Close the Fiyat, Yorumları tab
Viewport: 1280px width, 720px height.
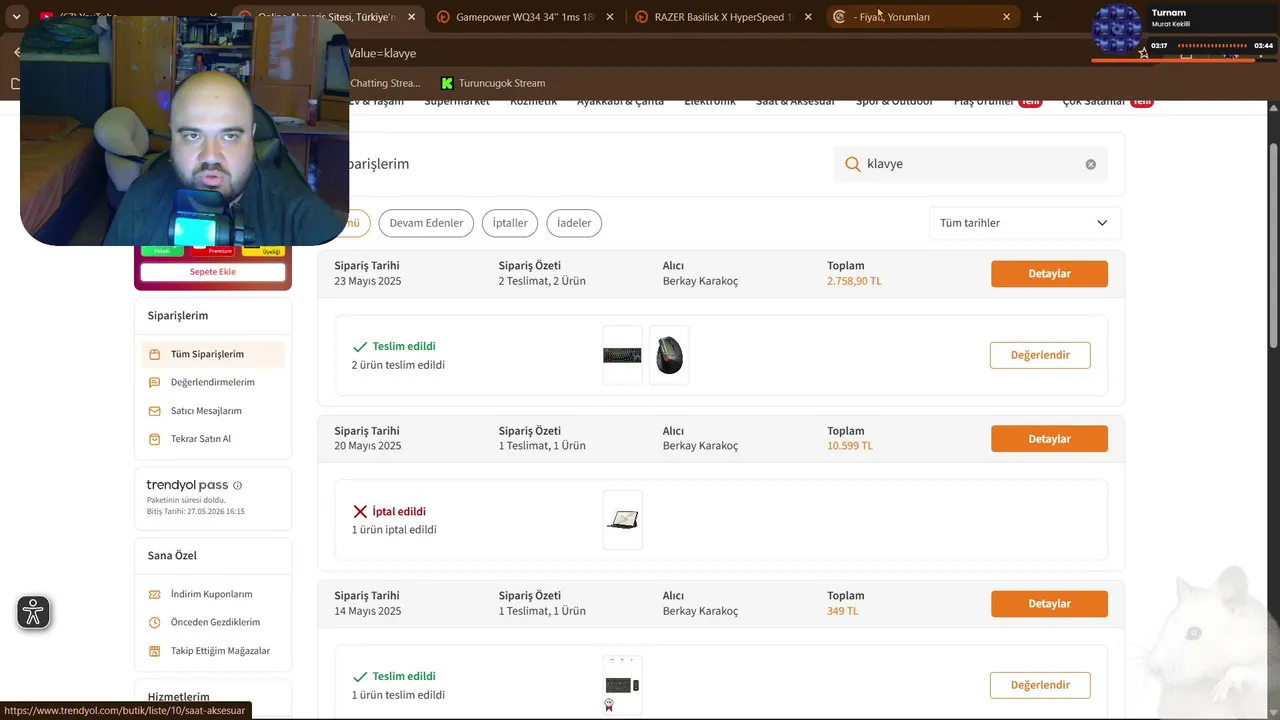(1006, 17)
